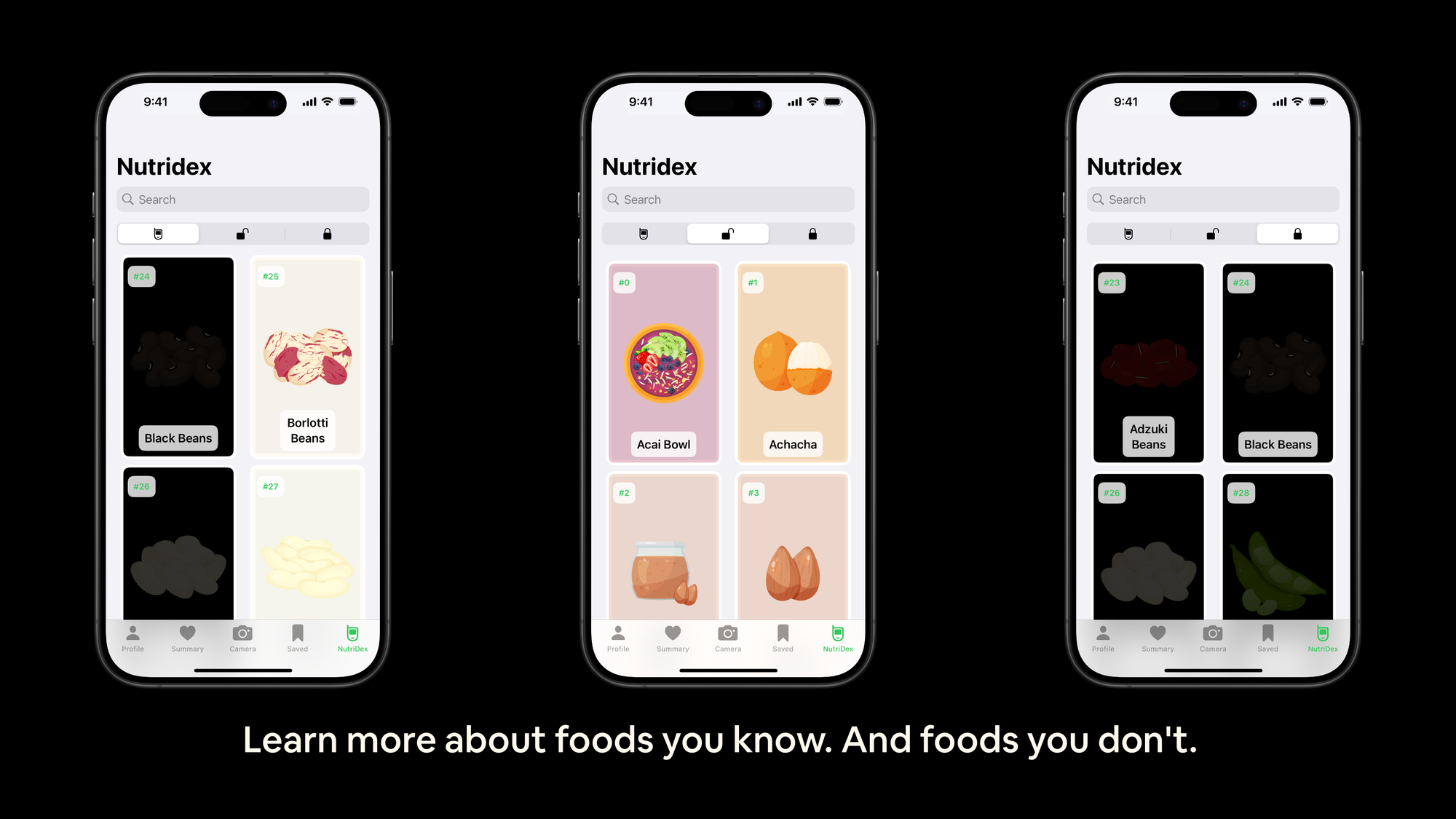
Task: Toggle the unlocked filter tab on middle phone
Action: tap(727, 233)
